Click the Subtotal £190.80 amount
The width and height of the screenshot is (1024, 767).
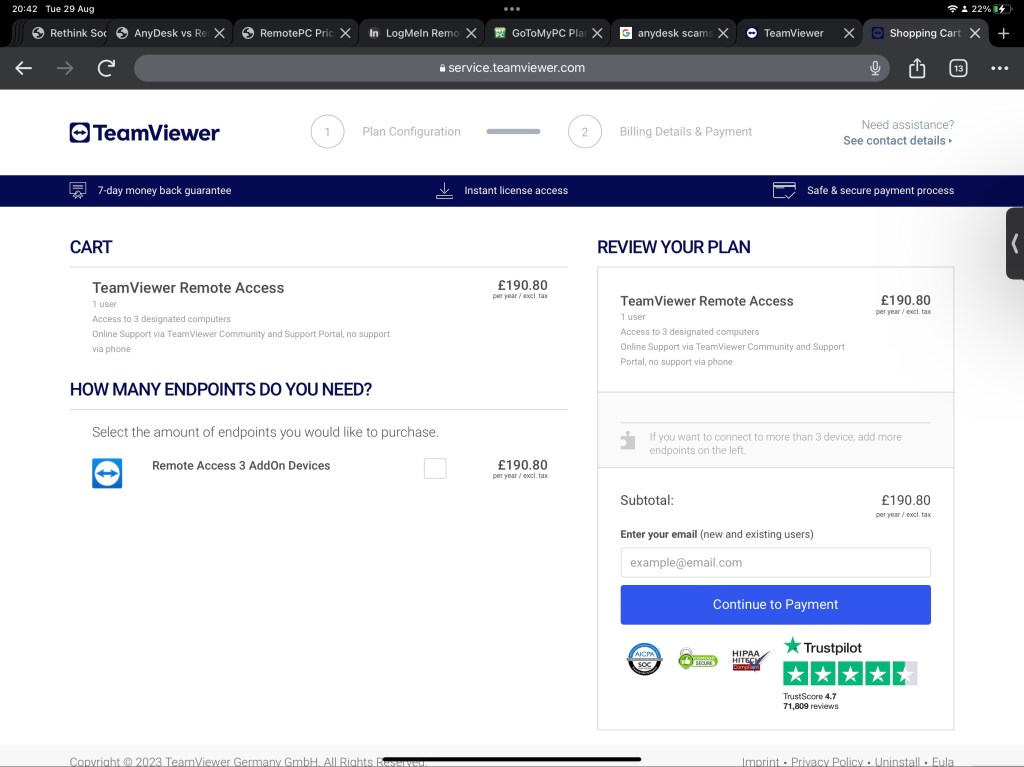click(x=906, y=500)
